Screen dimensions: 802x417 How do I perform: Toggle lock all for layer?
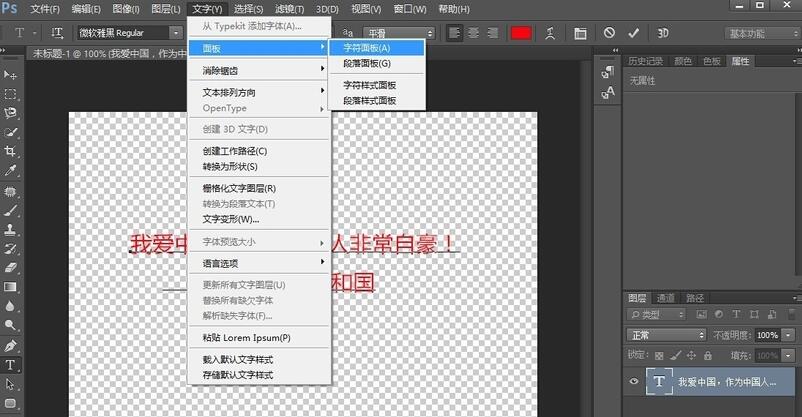pyautogui.click(x=708, y=355)
